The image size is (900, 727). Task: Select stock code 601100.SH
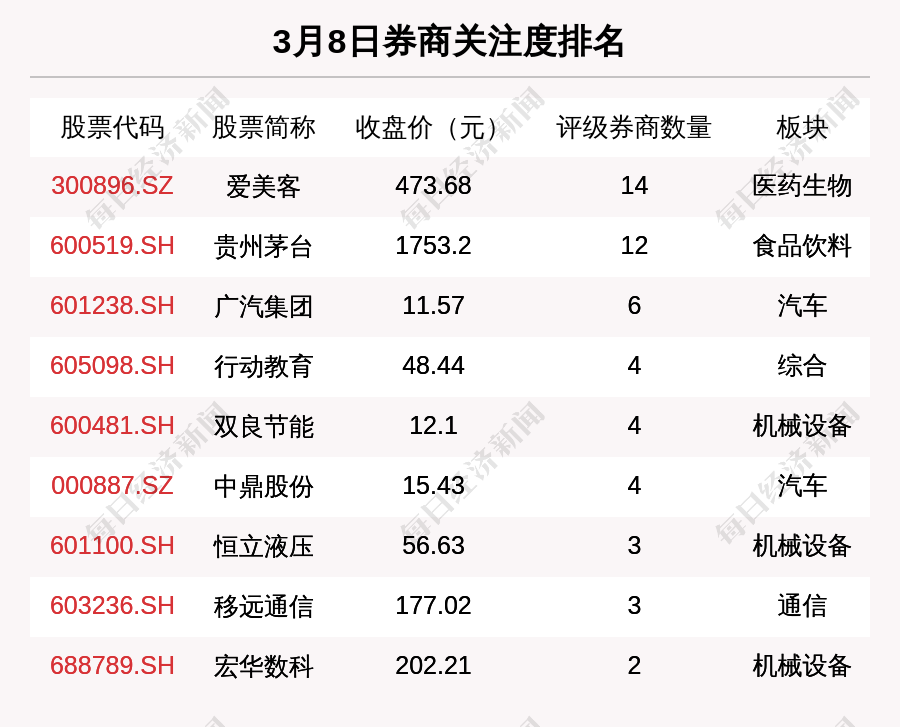(x=112, y=545)
